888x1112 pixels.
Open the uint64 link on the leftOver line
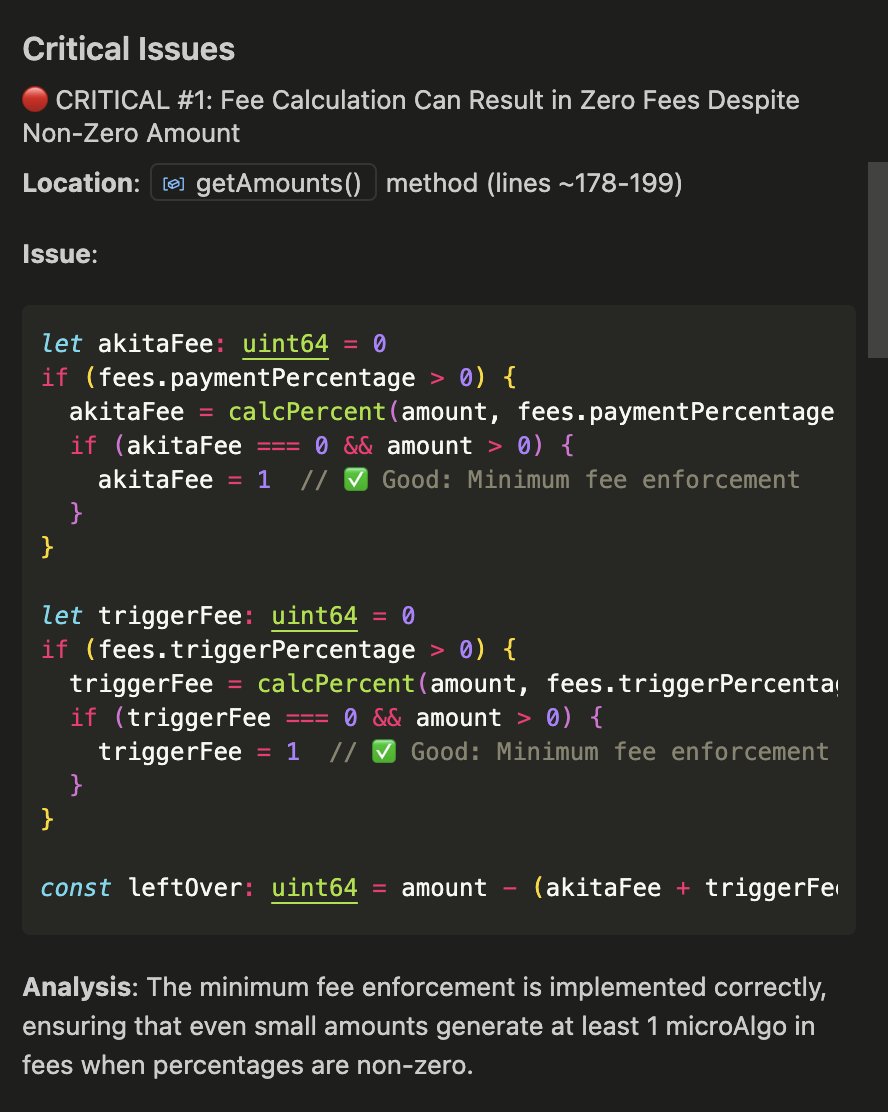(314, 887)
